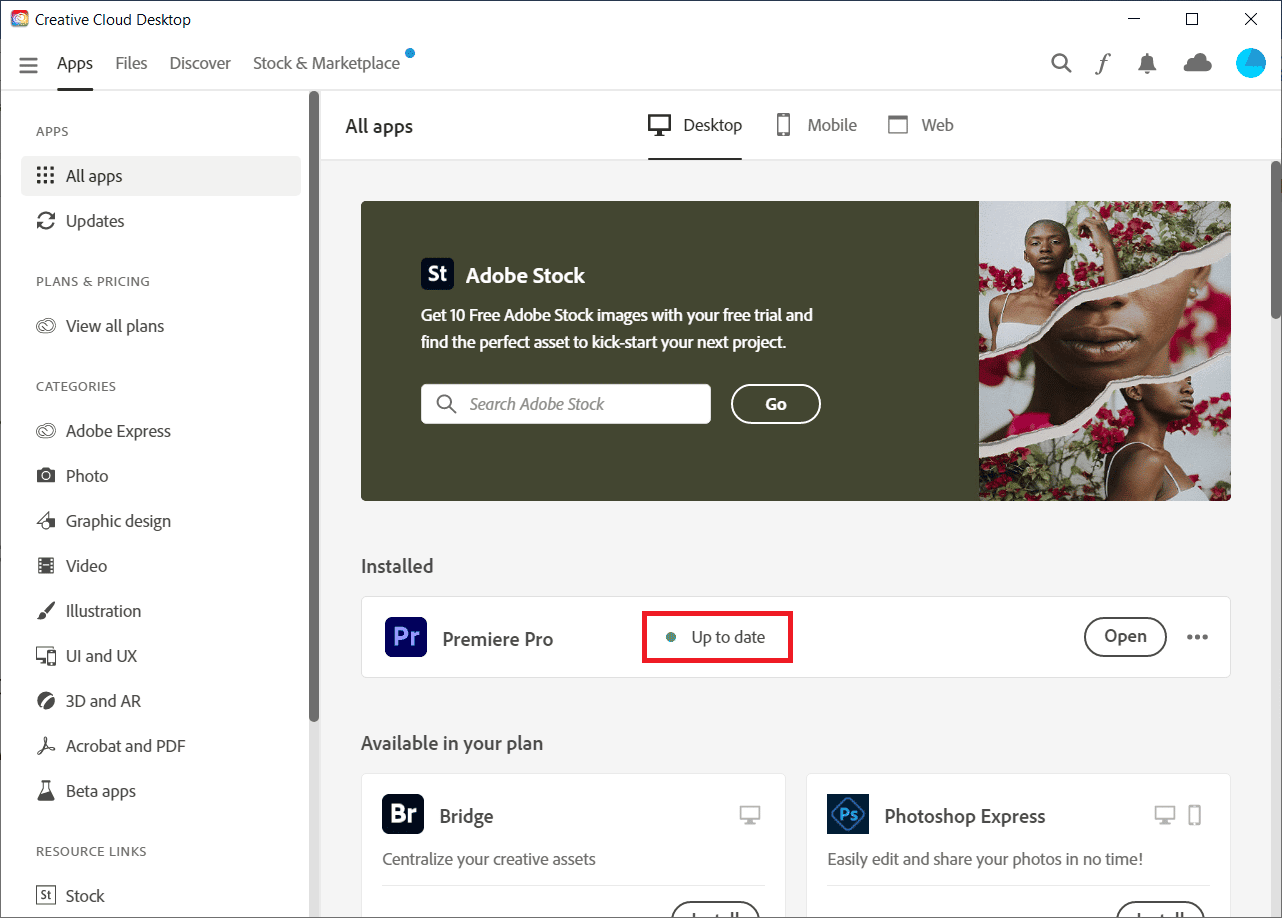Image resolution: width=1282 pixels, height=918 pixels.
Task: Open the Creative Cloud search icon
Action: (1061, 62)
